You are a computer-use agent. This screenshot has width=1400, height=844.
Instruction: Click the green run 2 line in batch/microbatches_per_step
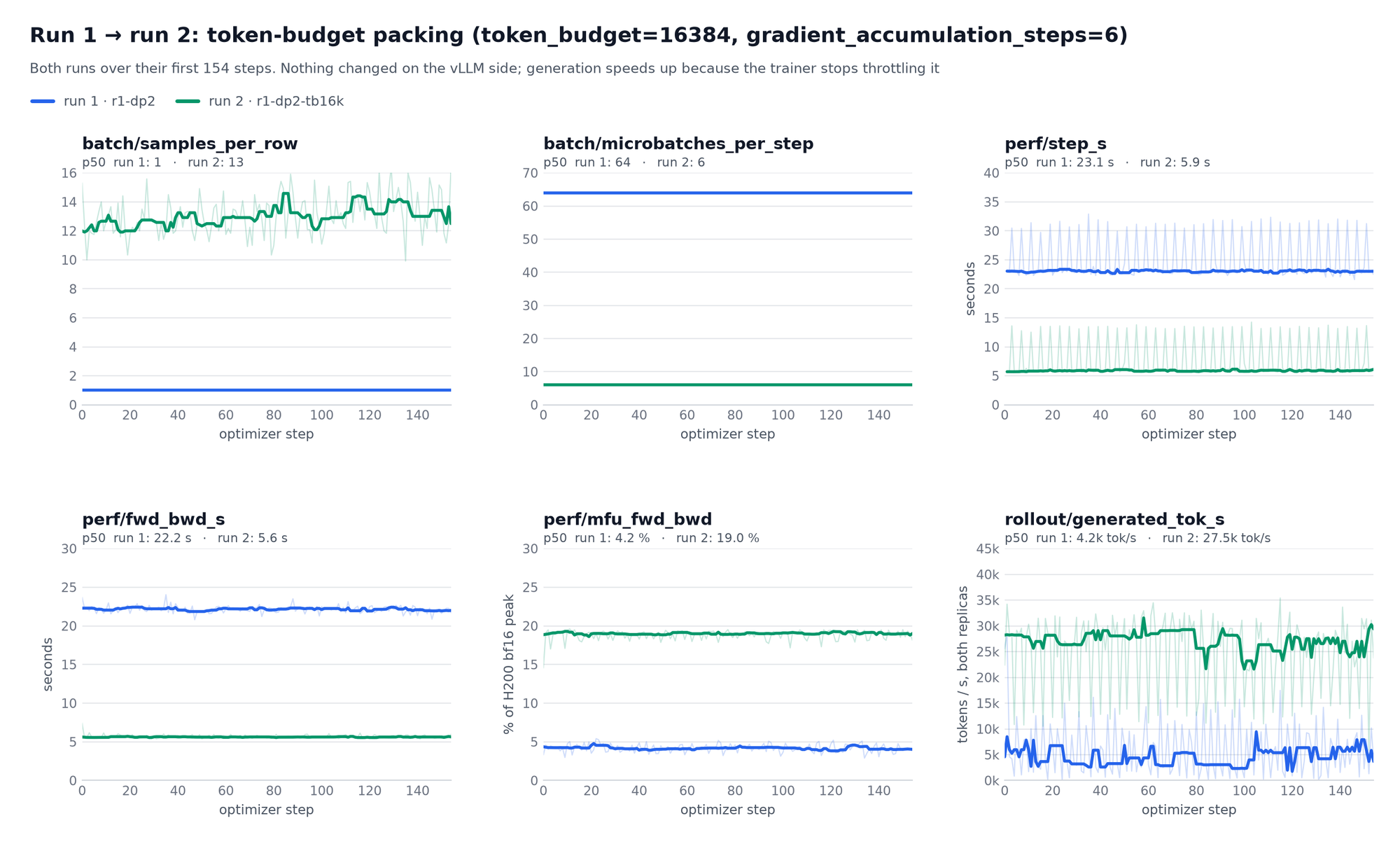tap(727, 385)
